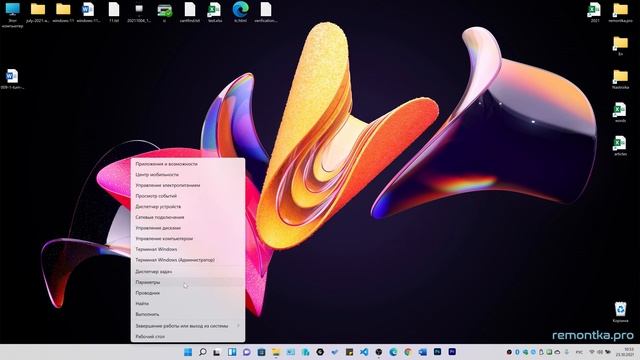Image resolution: width=640 pixels, height=360 pixels.
Task: Launch Терминал Windows (Администратор) entry
Action: [x=188, y=260]
